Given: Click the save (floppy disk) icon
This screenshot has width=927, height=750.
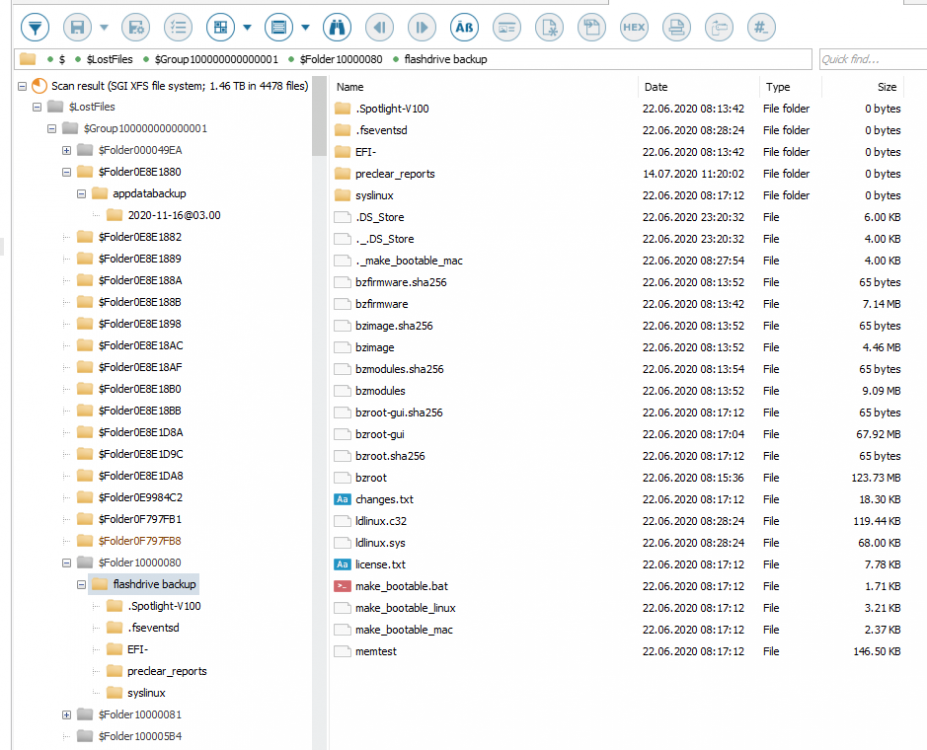Looking at the screenshot, I should pyautogui.click(x=77, y=27).
